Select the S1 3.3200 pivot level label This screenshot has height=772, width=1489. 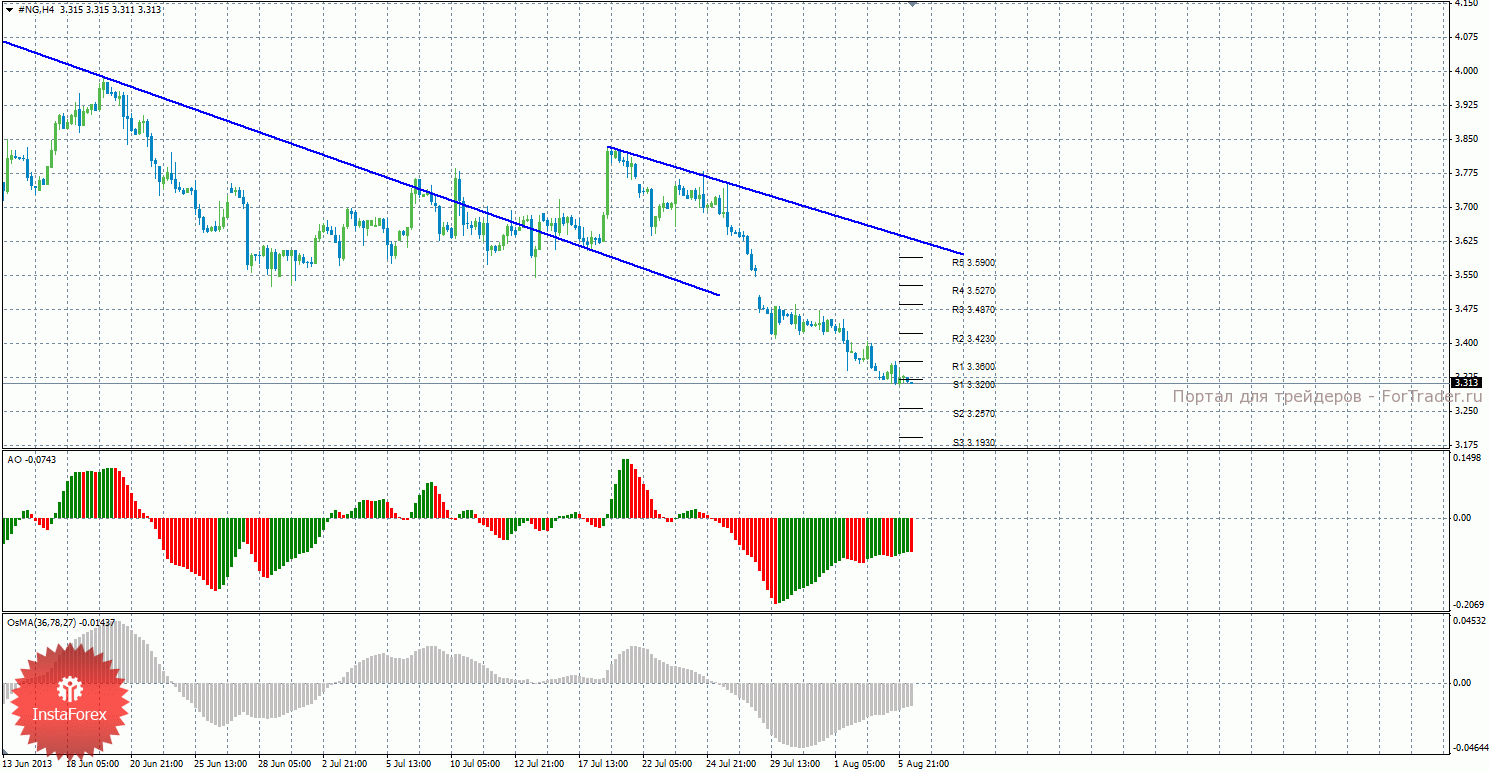click(973, 384)
